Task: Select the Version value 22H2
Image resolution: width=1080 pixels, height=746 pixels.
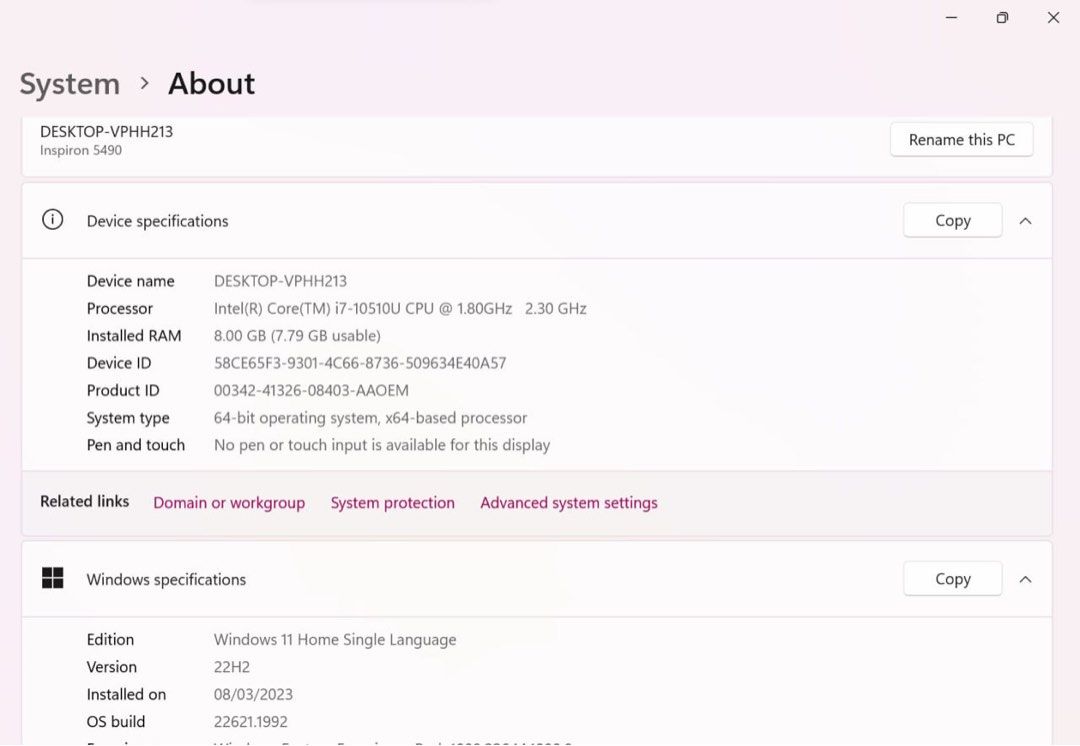Action: pos(231,667)
